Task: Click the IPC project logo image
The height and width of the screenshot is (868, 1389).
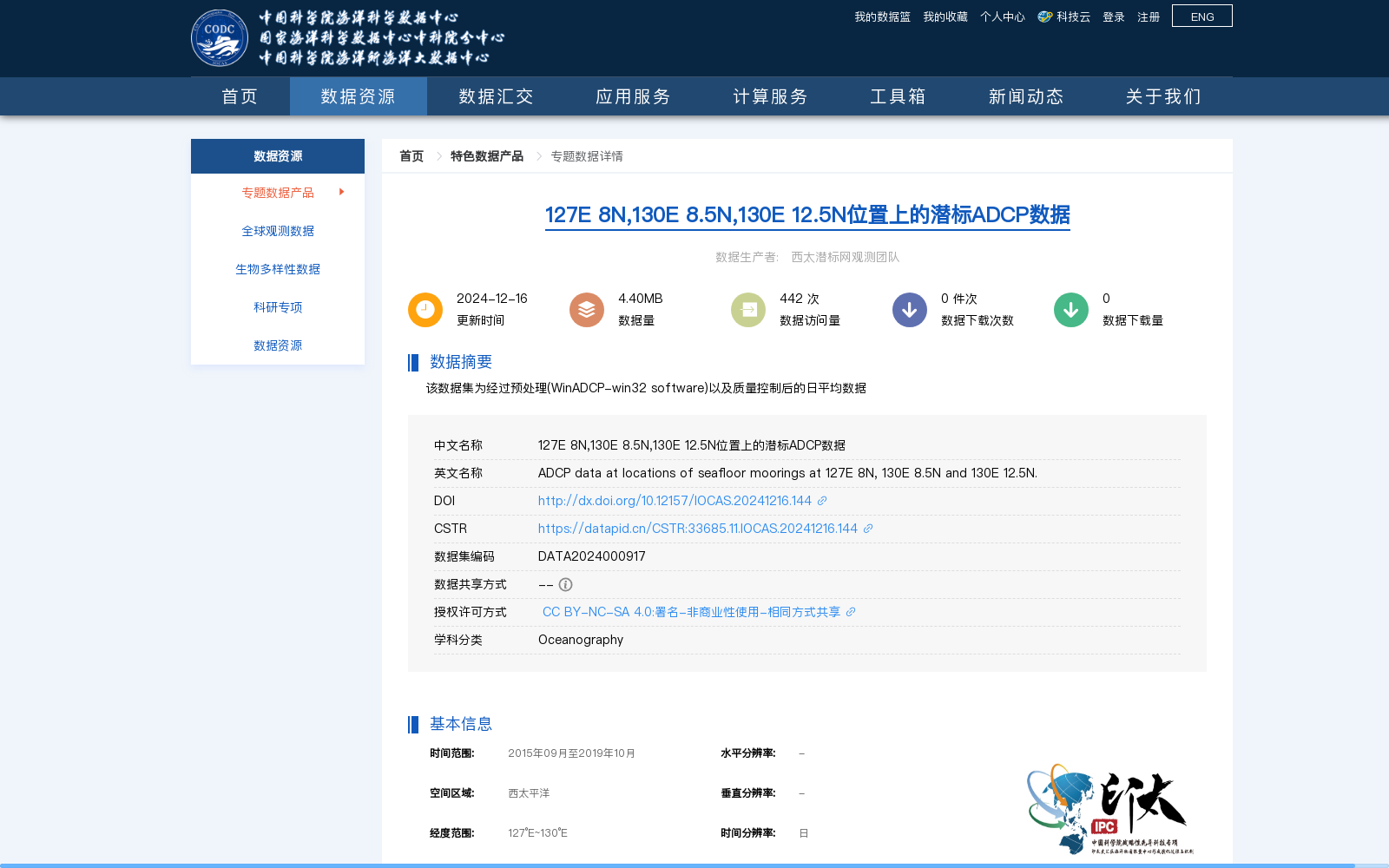Action: tap(1110, 809)
